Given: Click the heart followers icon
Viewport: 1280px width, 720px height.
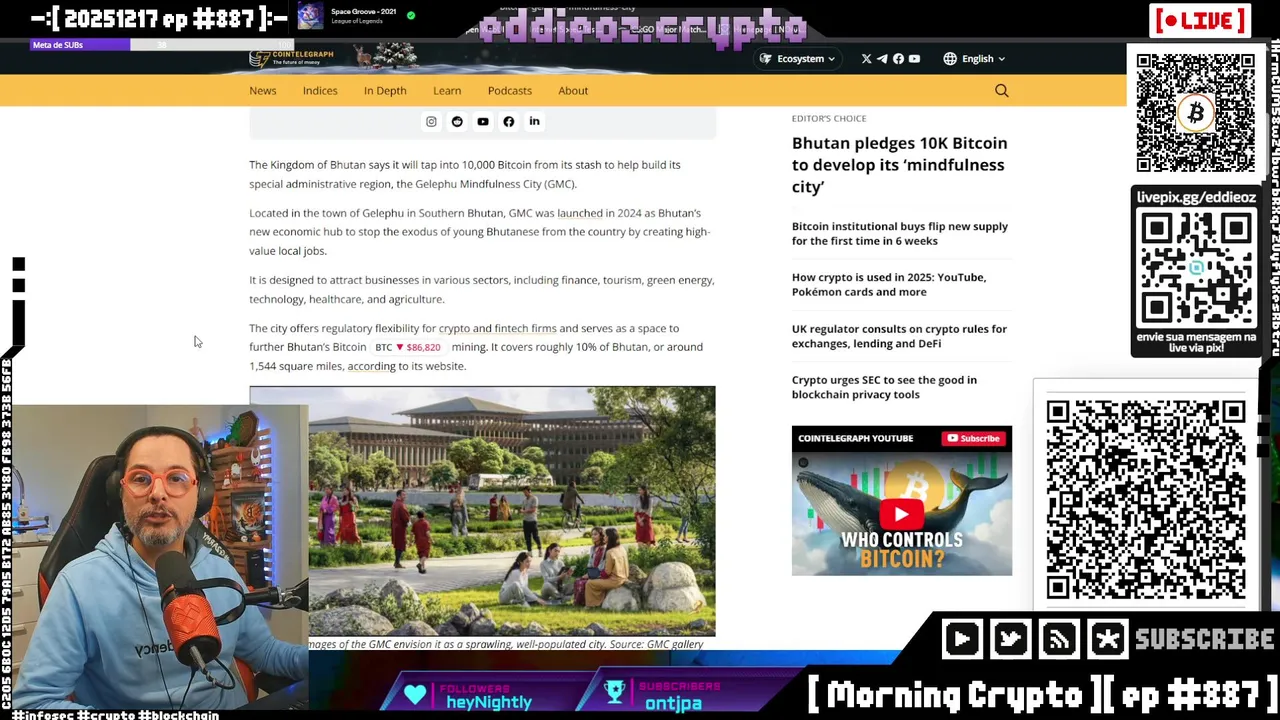Looking at the screenshot, I should click(x=415, y=693).
